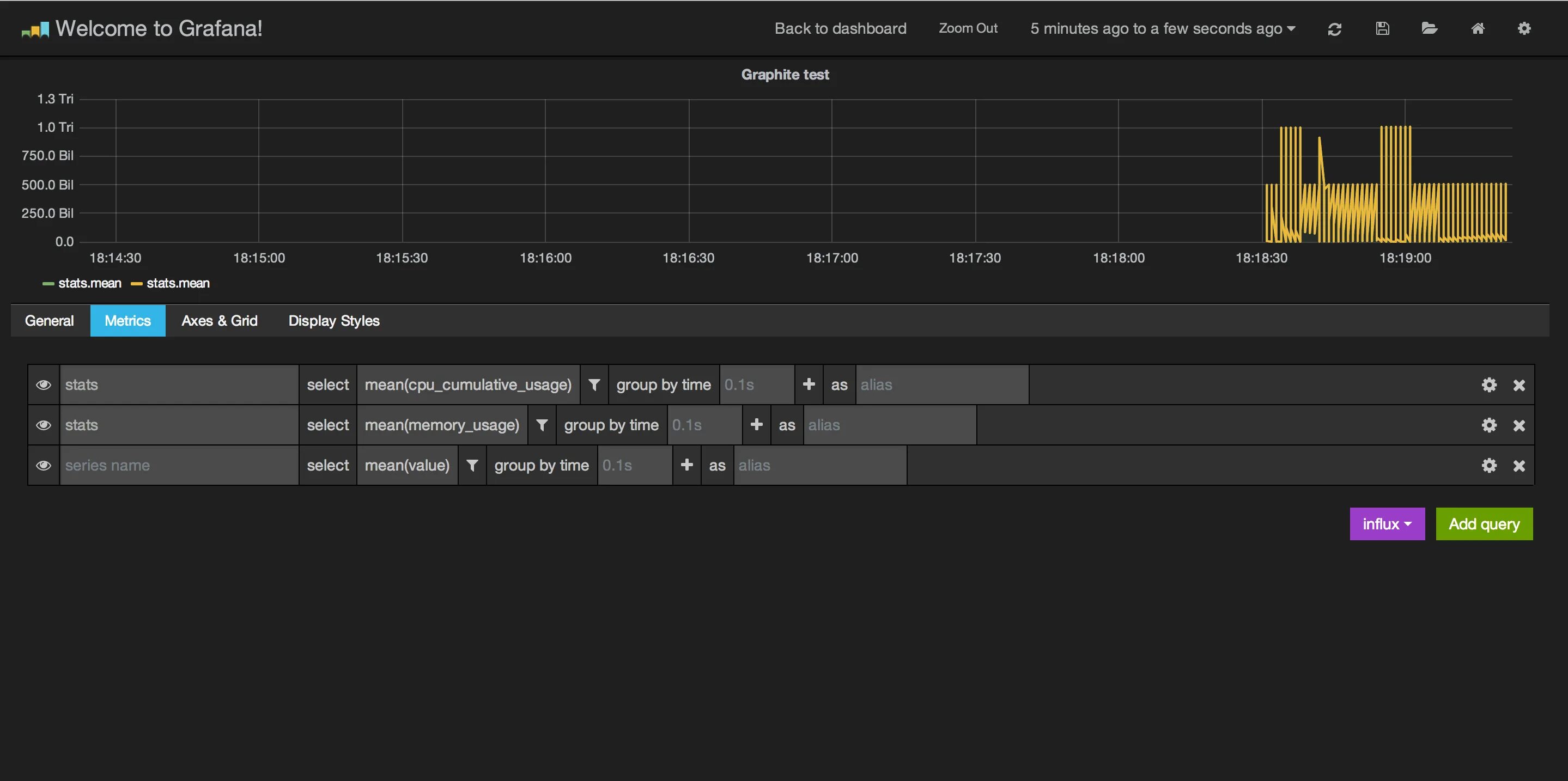Click the Welcome to Grafana! title
1568x781 pixels.
click(159, 28)
